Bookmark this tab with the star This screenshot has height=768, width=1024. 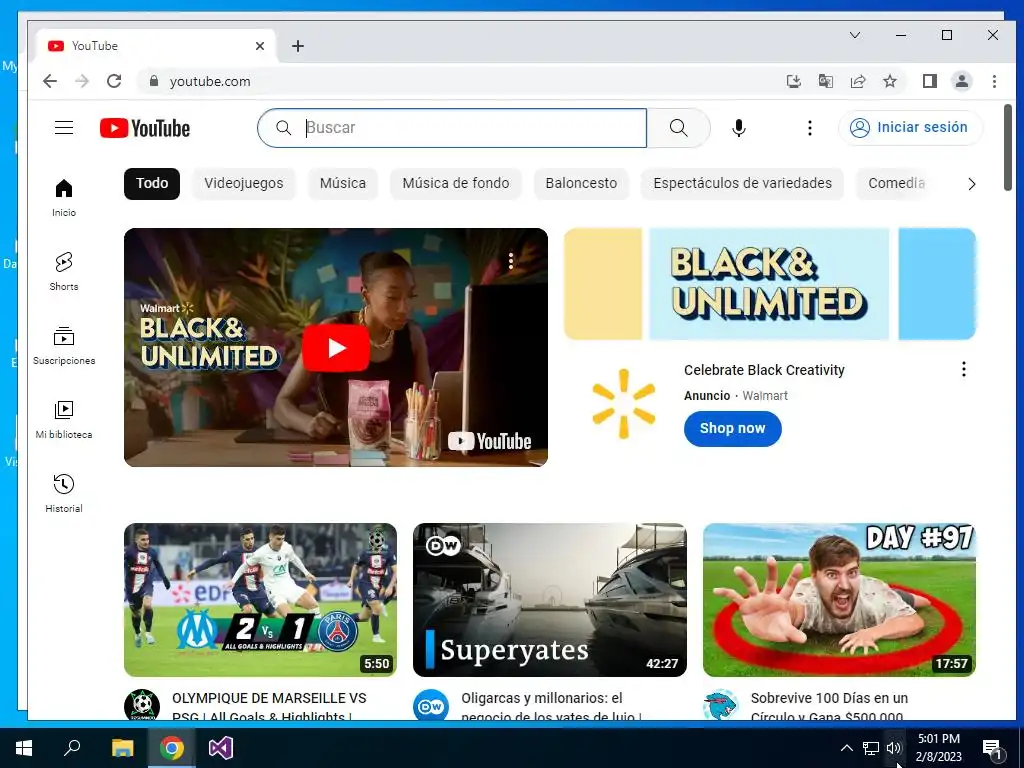pyautogui.click(x=889, y=82)
